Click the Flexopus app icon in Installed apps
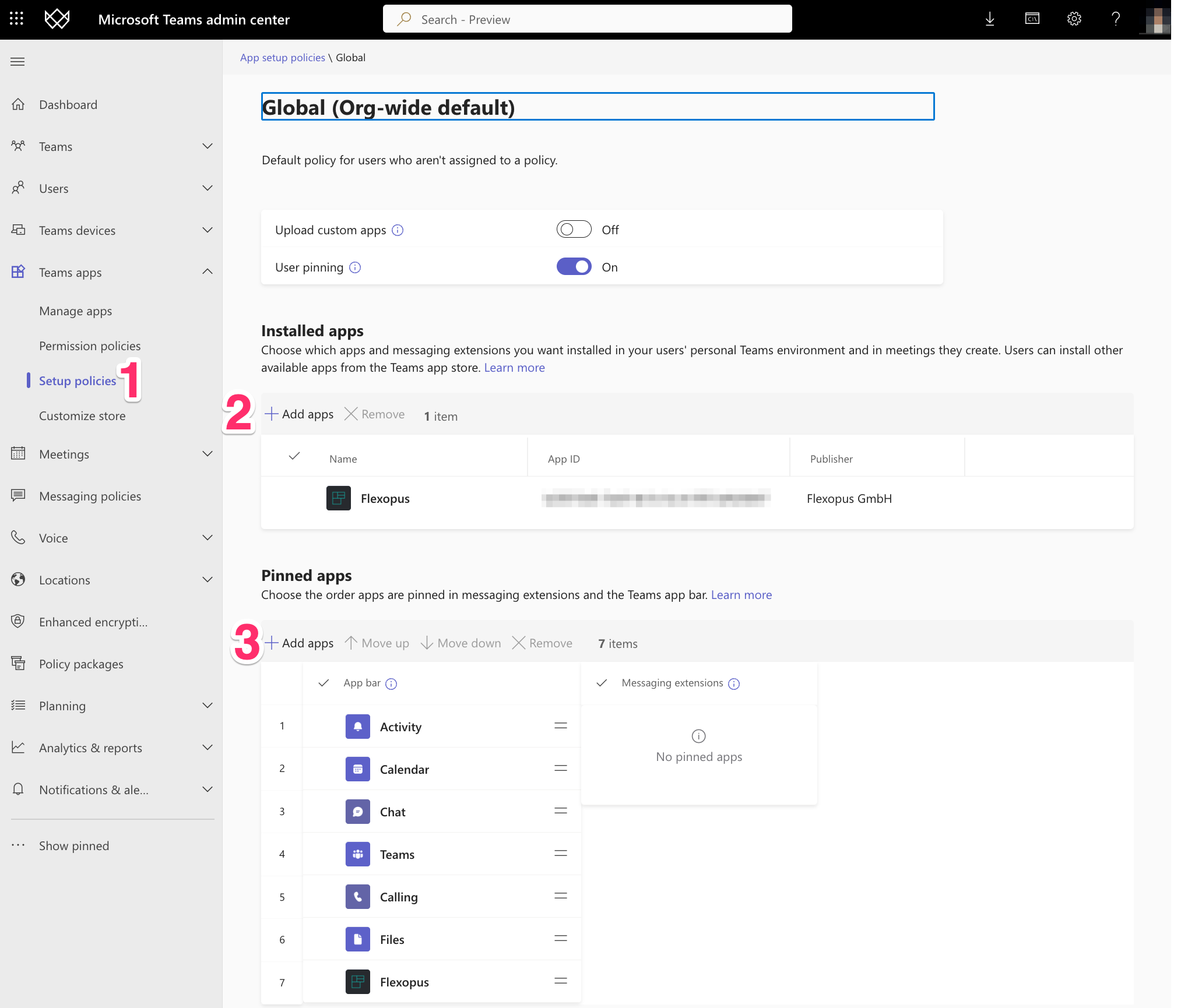This screenshot has width=1195, height=1008. [339, 498]
